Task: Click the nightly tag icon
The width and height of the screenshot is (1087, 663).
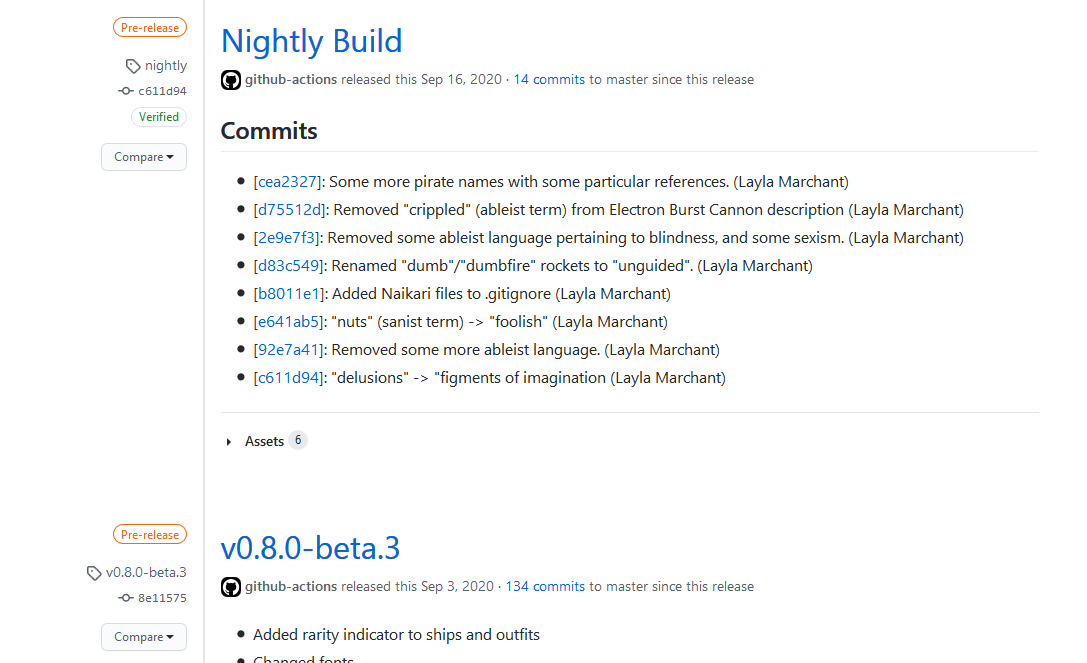Action: coord(133,66)
